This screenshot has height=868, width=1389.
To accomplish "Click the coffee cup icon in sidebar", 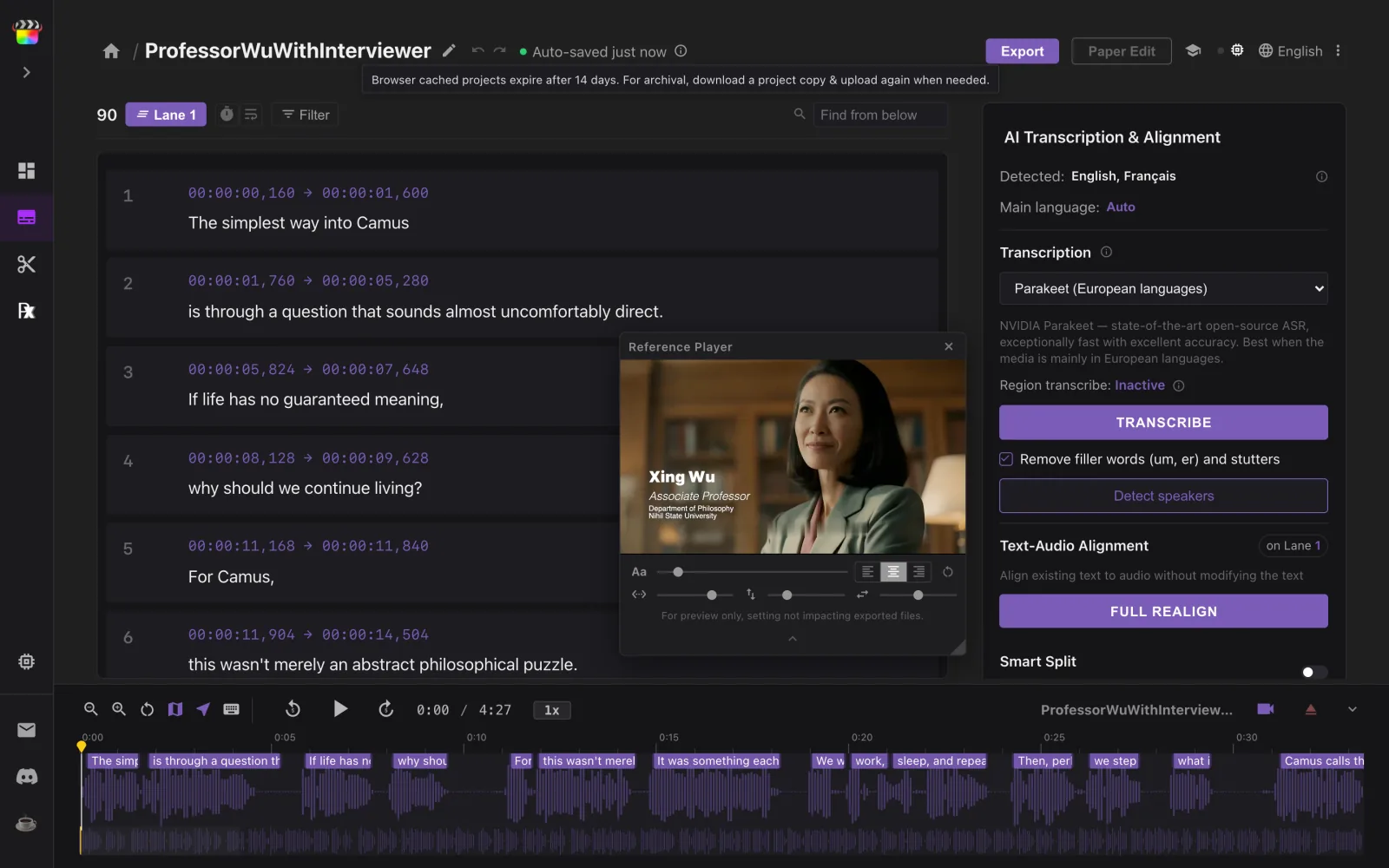I will pyautogui.click(x=26, y=823).
